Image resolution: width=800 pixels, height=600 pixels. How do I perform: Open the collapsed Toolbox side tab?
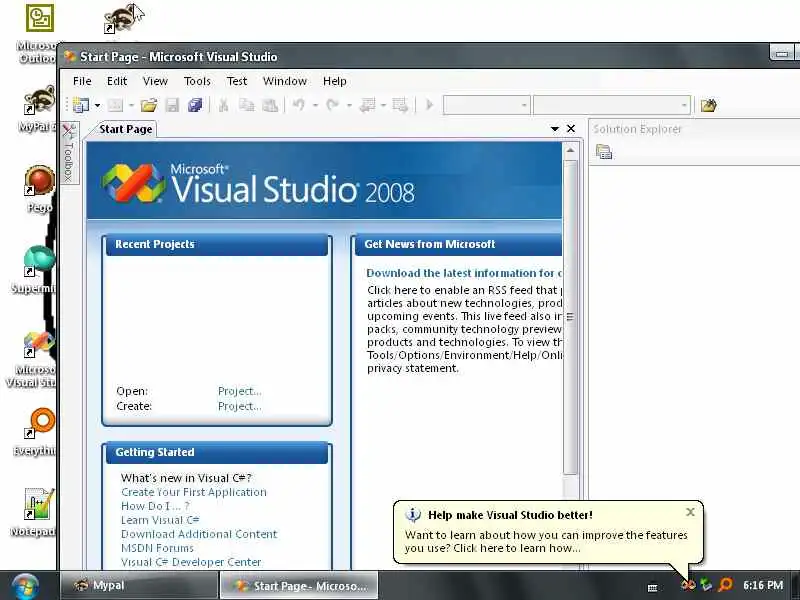69,152
